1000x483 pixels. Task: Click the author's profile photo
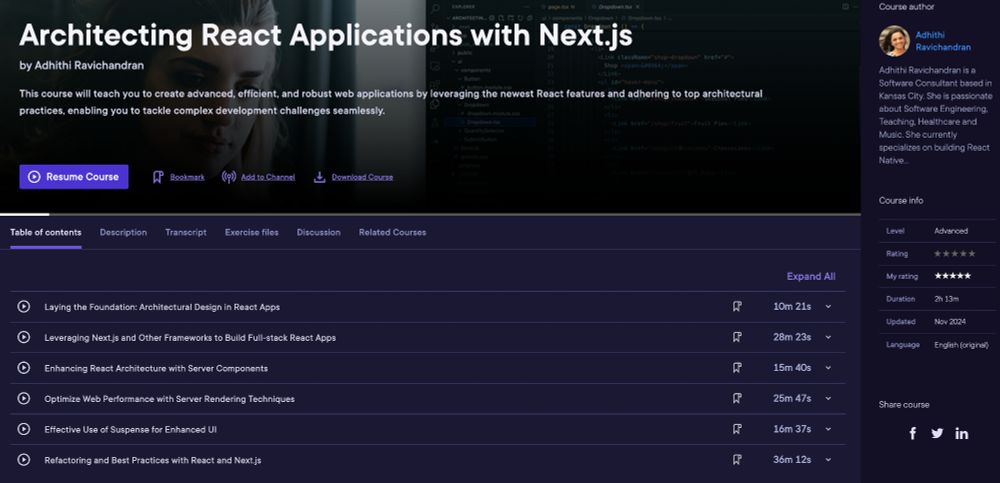(x=894, y=41)
